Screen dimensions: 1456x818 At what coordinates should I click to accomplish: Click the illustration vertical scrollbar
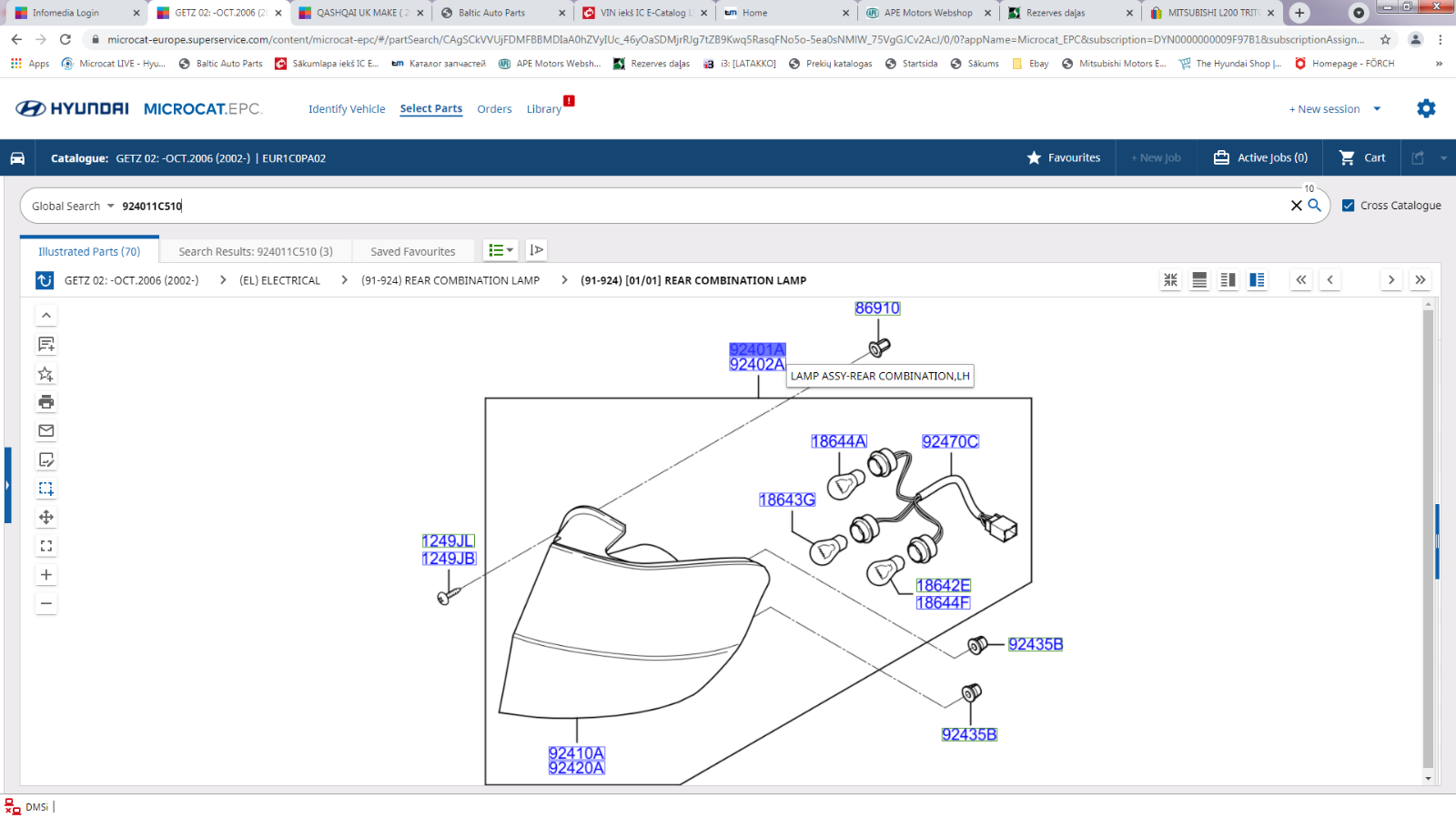[x=1428, y=540]
